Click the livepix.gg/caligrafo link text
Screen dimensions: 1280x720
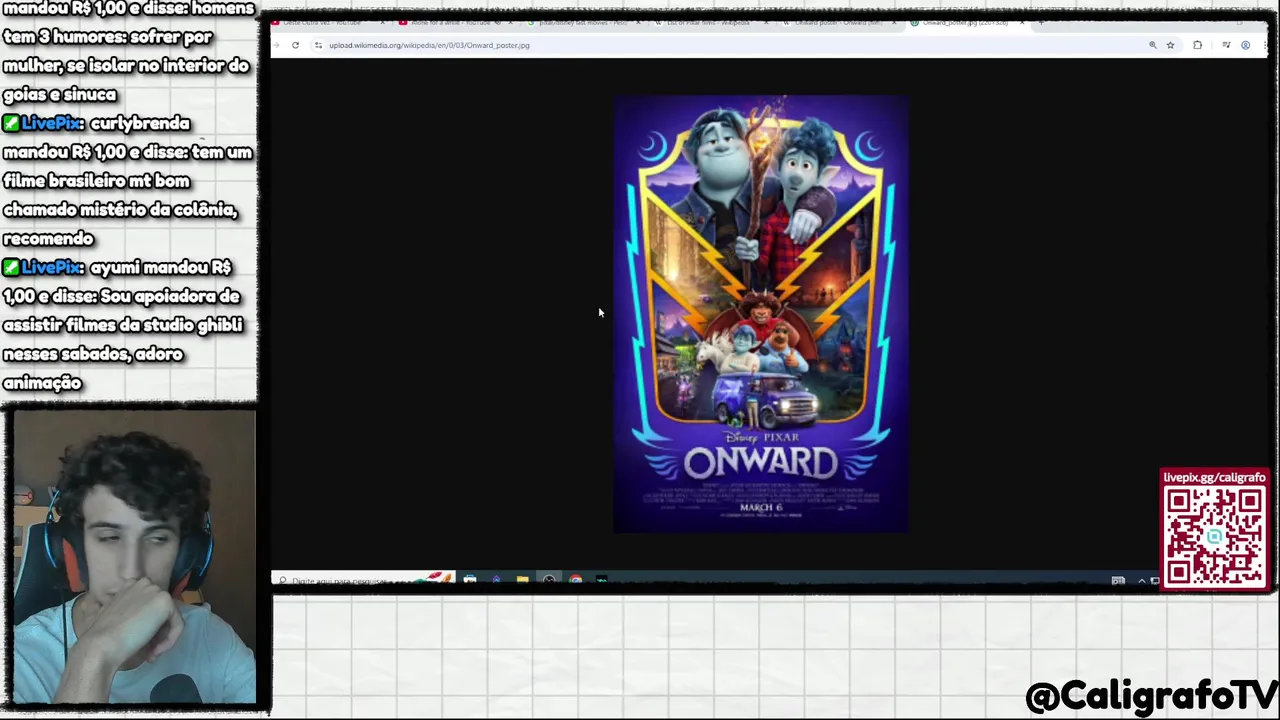1214,478
